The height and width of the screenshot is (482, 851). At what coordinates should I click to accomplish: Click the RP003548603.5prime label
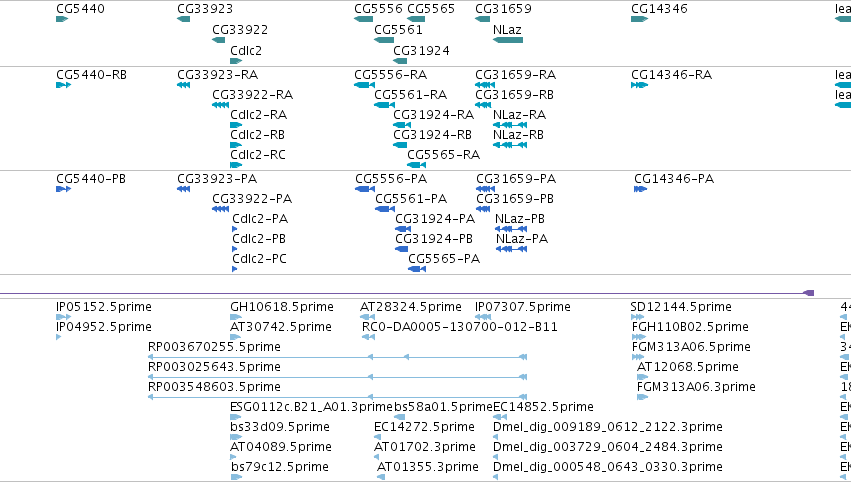[x=214, y=388]
